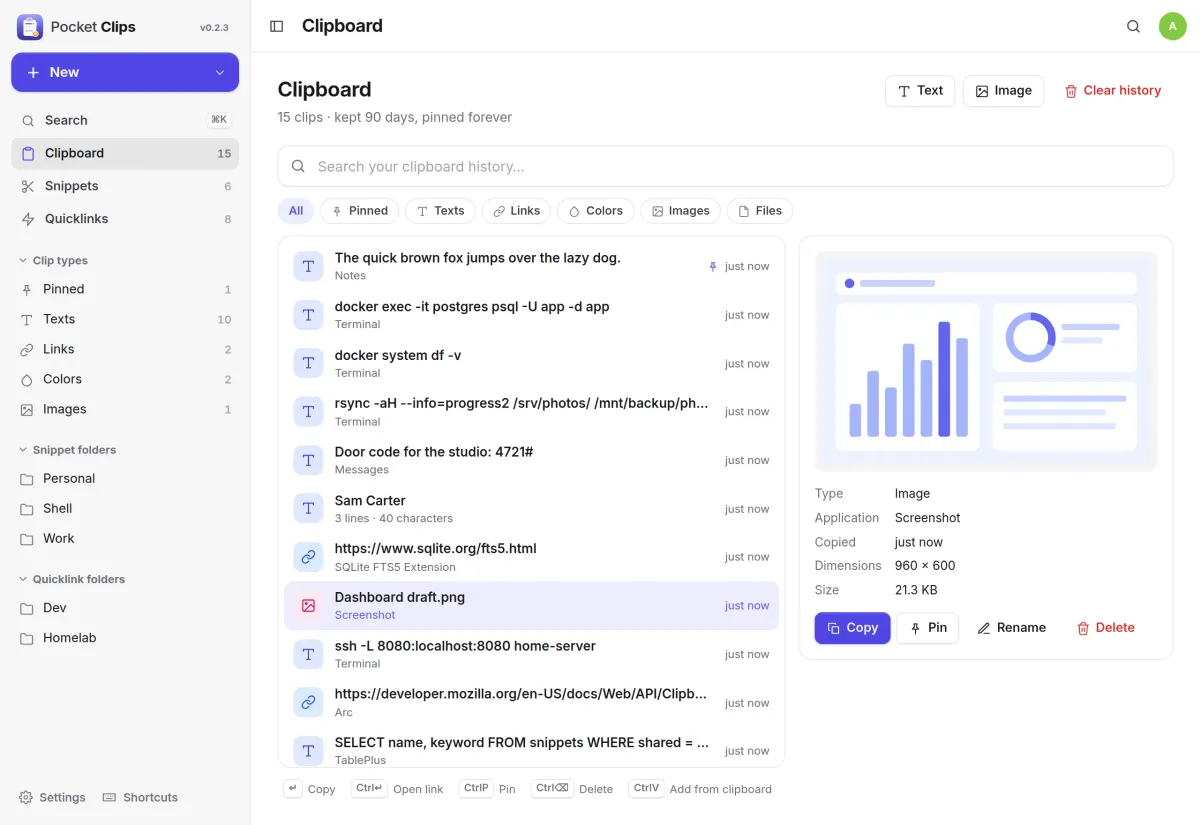The height and width of the screenshot is (825, 1200).
Task: Collapse the Snippet folders section
Action: 67,450
